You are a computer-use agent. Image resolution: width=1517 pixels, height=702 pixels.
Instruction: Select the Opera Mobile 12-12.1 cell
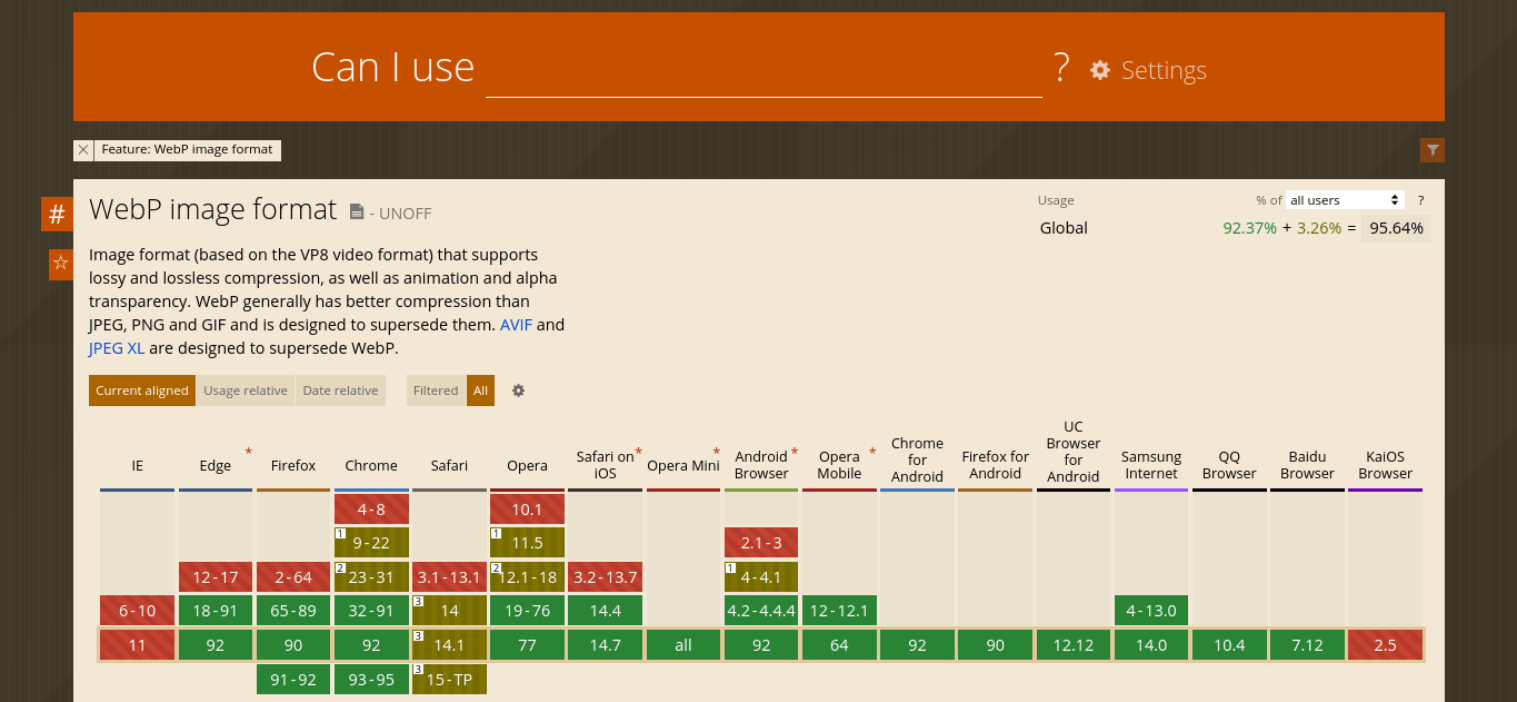839,611
